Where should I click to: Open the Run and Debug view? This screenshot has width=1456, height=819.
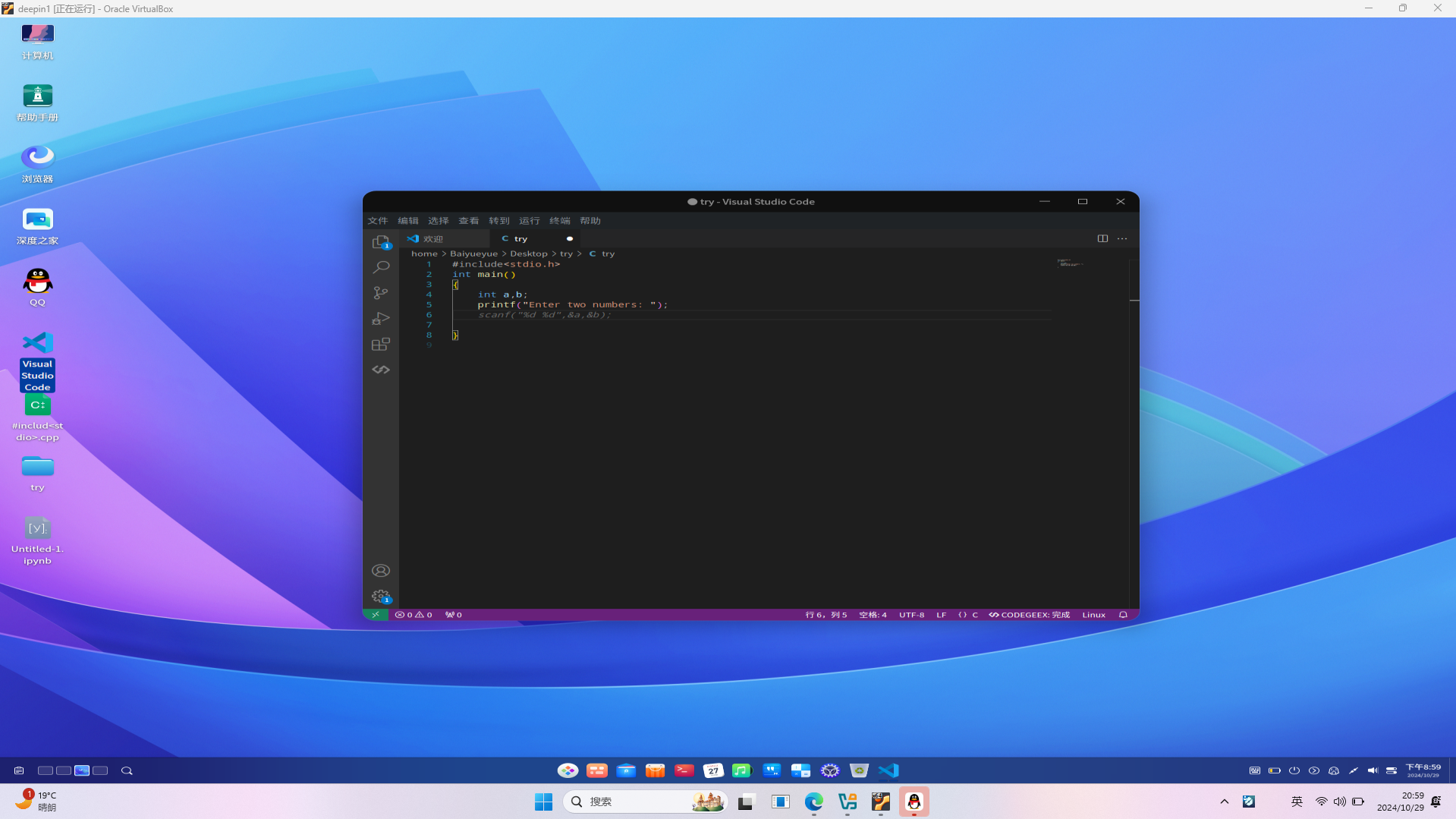pyautogui.click(x=381, y=319)
